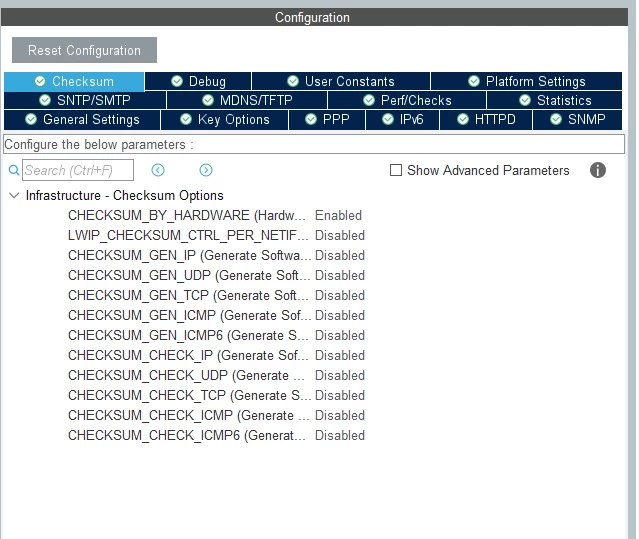Select the Key Options tab
The height and width of the screenshot is (539, 639).
[x=225, y=119]
